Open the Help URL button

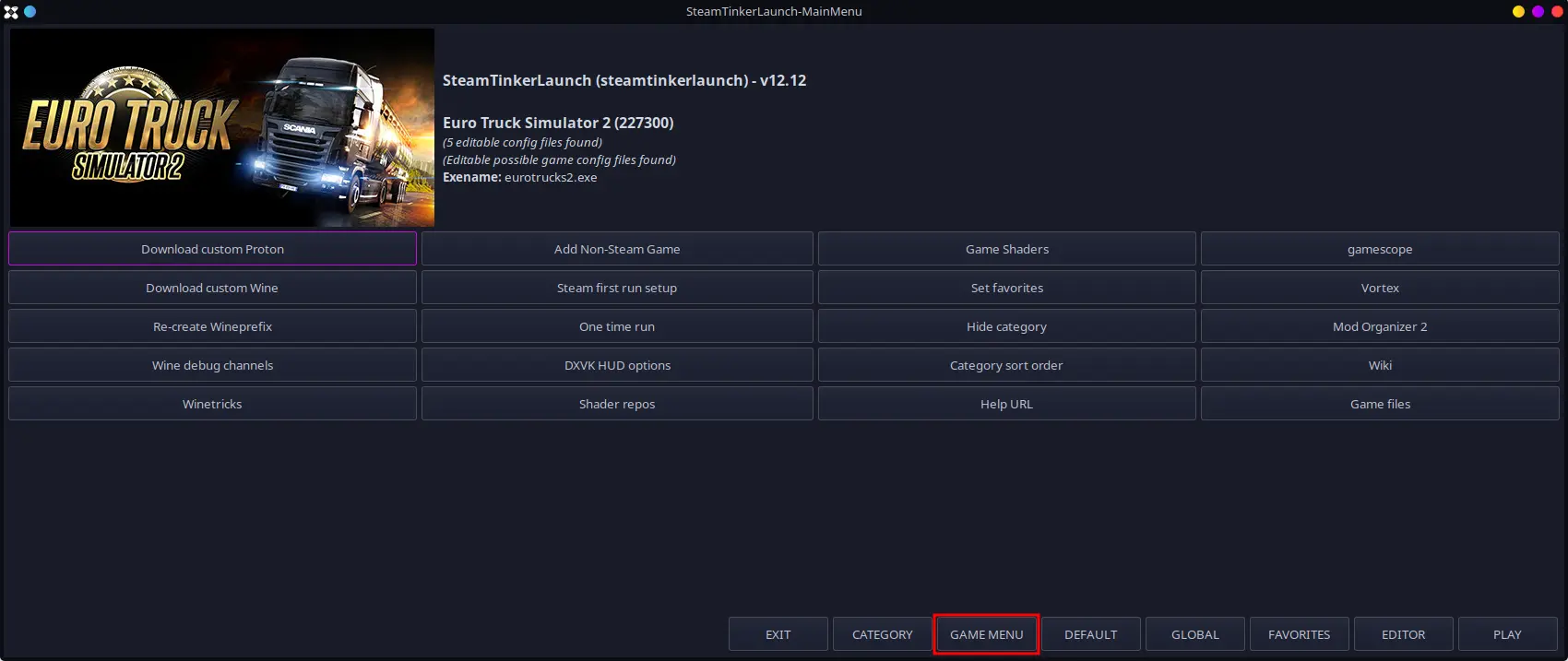coord(1007,404)
